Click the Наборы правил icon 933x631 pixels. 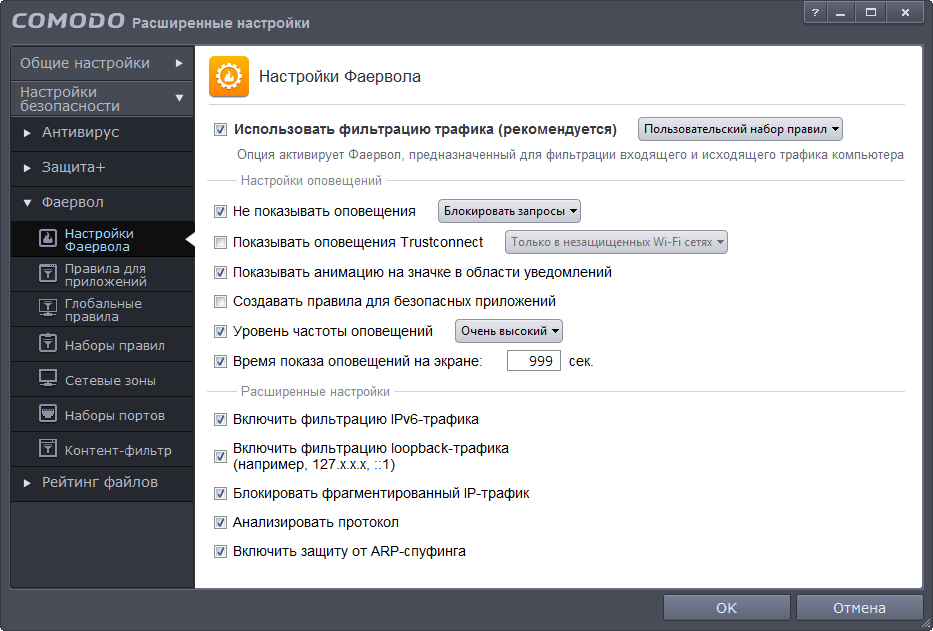[x=47, y=344]
